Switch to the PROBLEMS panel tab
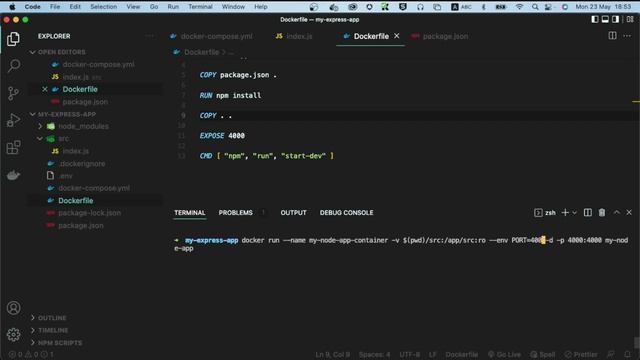 click(x=236, y=213)
